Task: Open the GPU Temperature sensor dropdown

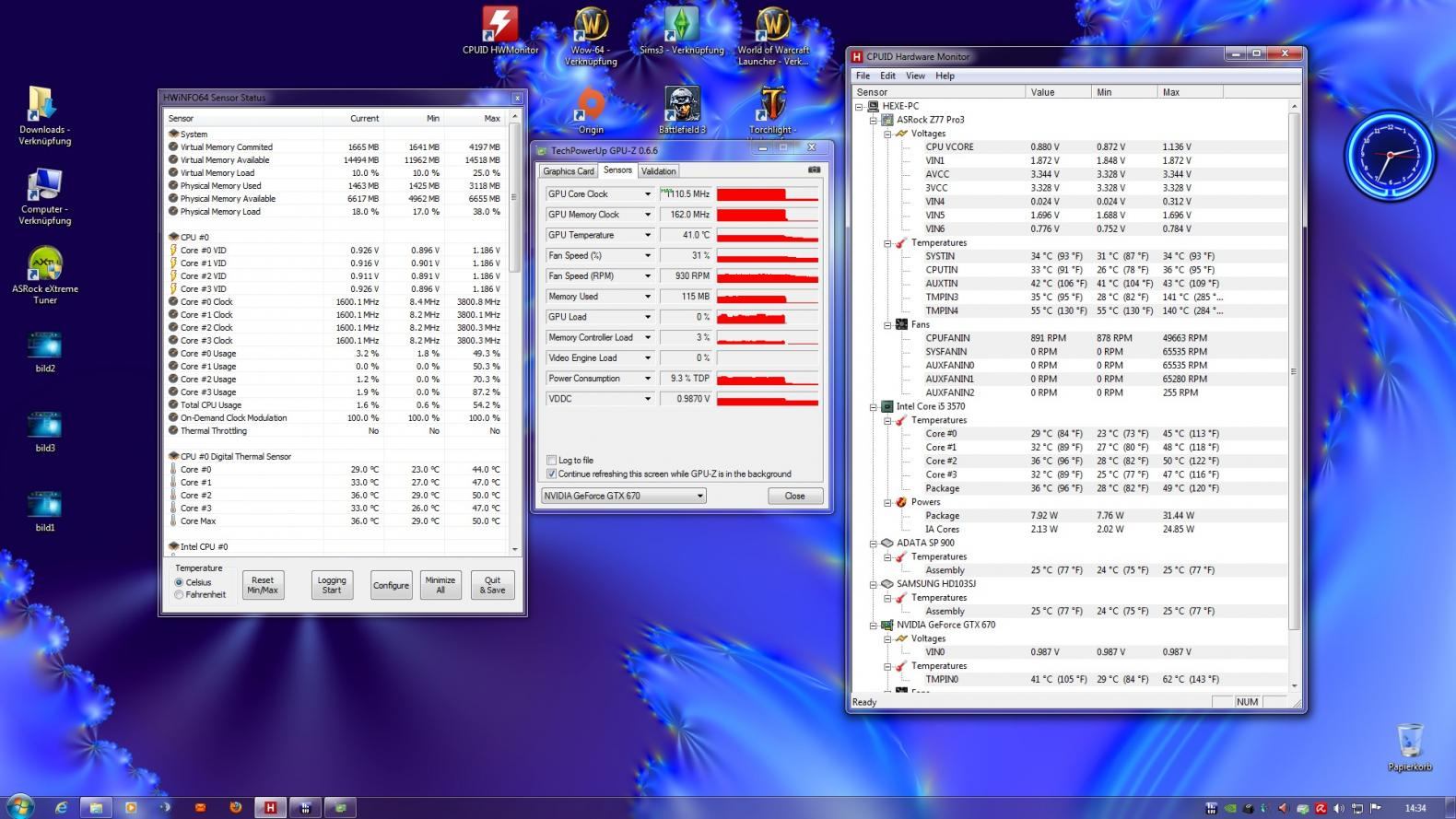Action: coord(647,235)
